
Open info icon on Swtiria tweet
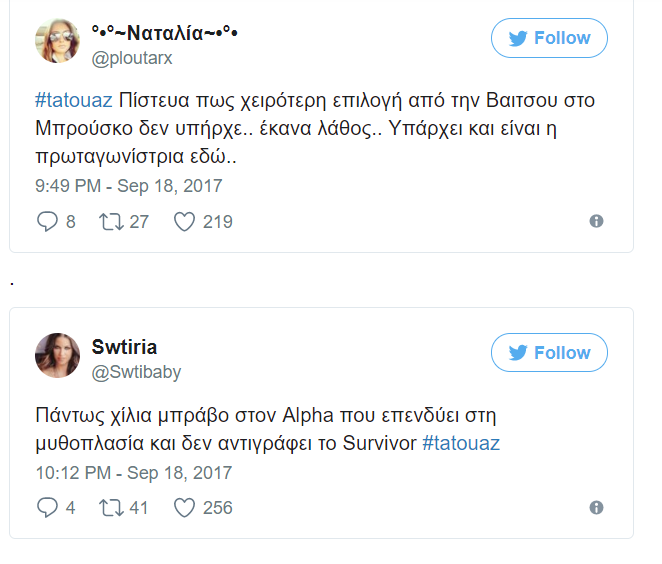coord(596,507)
